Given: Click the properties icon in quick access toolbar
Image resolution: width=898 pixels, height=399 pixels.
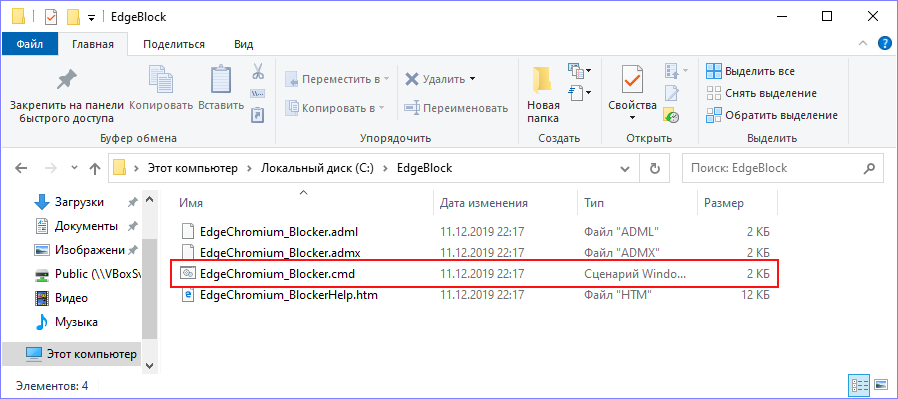Looking at the screenshot, I should pyautogui.click(x=51, y=17).
